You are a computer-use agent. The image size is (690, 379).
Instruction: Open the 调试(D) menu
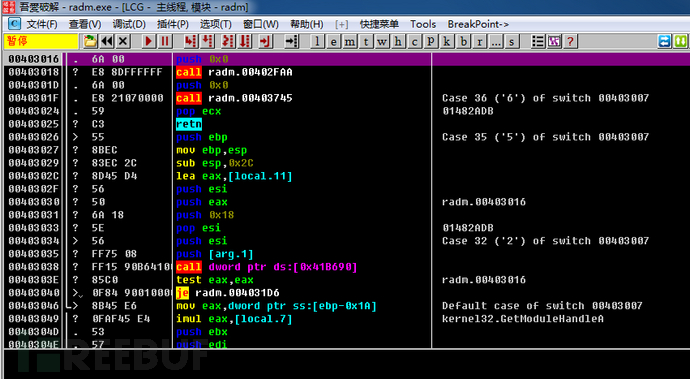pyautogui.click(x=128, y=24)
